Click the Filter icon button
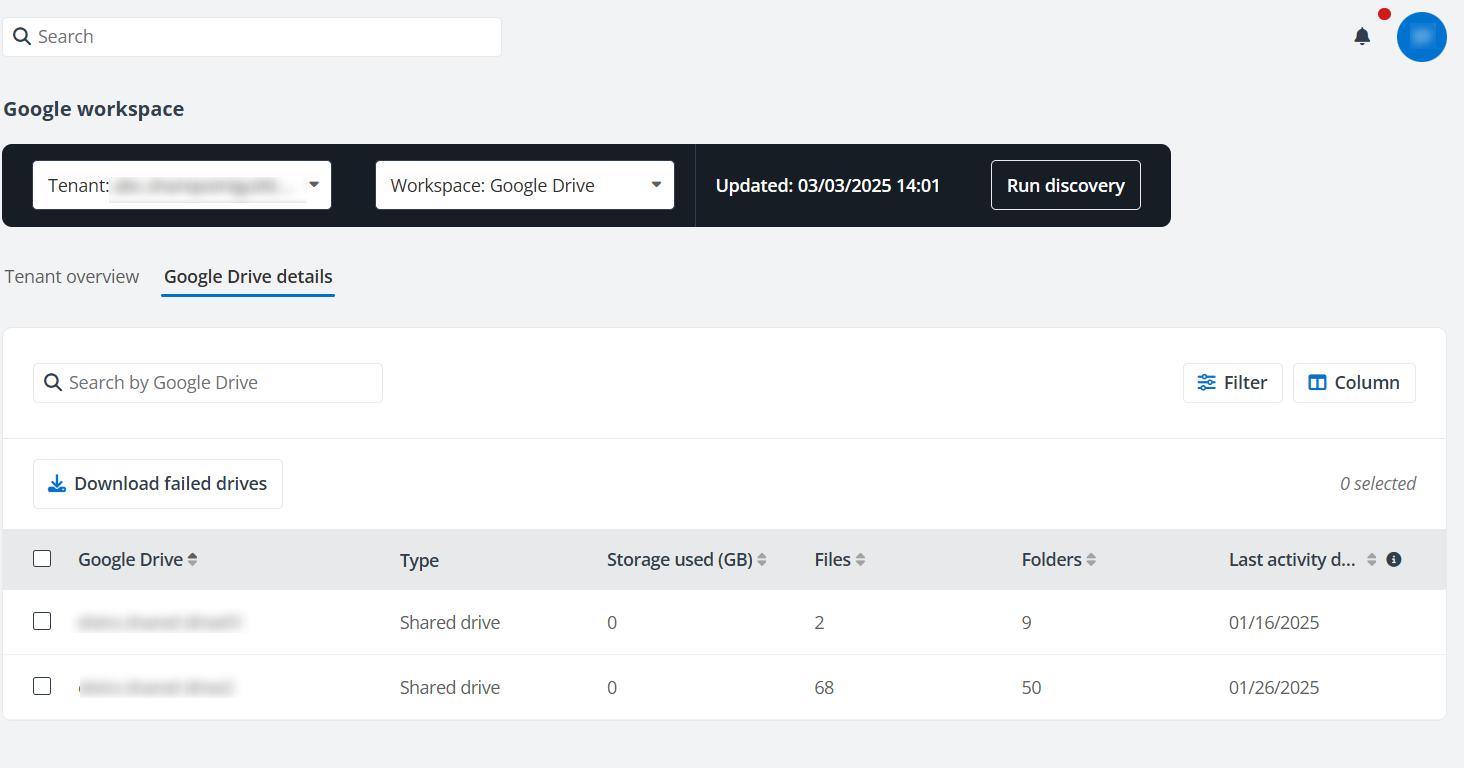Image resolution: width=1464 pixels, height=768 pixels. click(x=1206, y=382)
